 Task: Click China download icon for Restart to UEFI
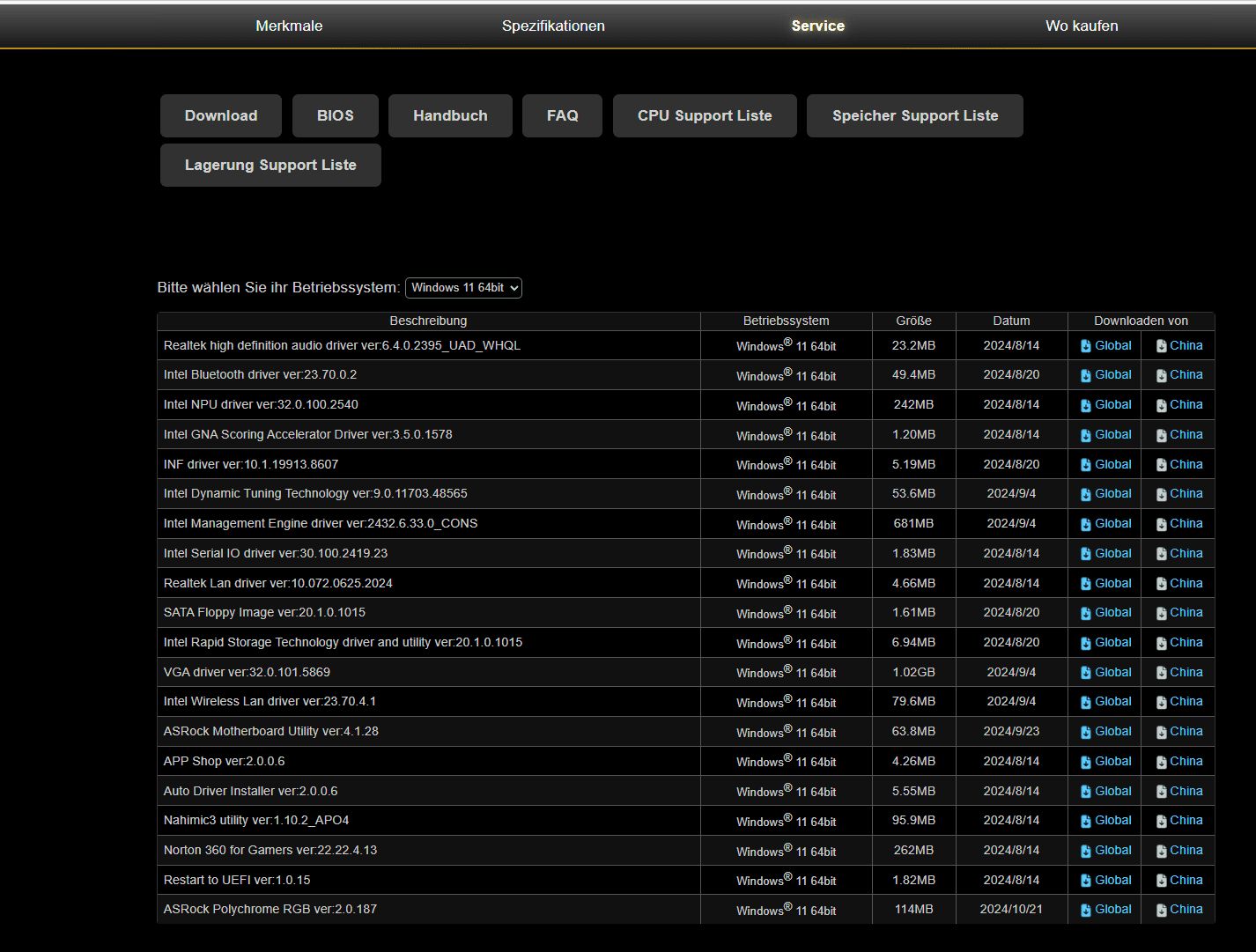tap(1162, 881)
